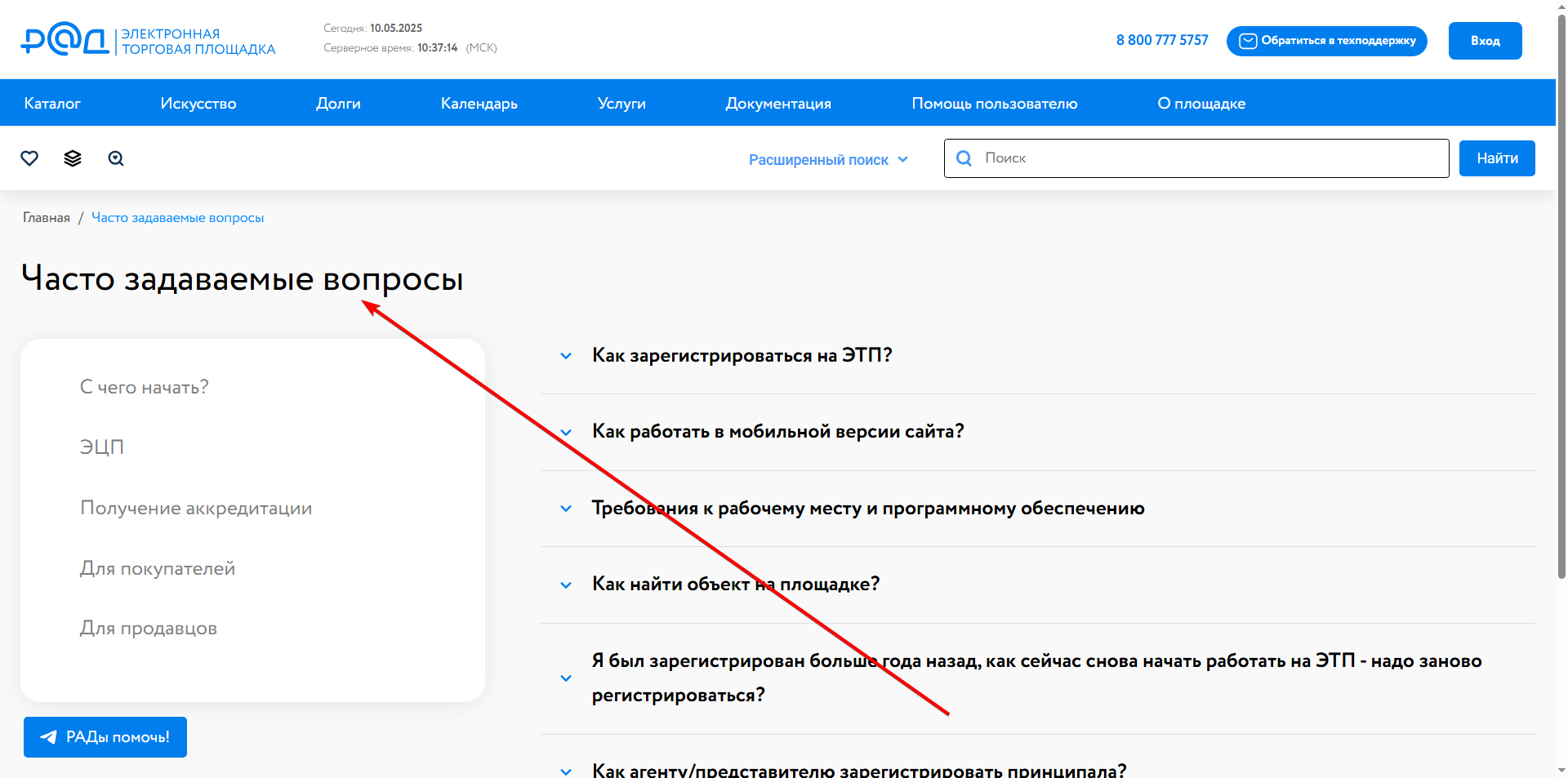This screenshot has height=778, width=1568.
Task: Select Для покупателей category
Action: point(158,568)
